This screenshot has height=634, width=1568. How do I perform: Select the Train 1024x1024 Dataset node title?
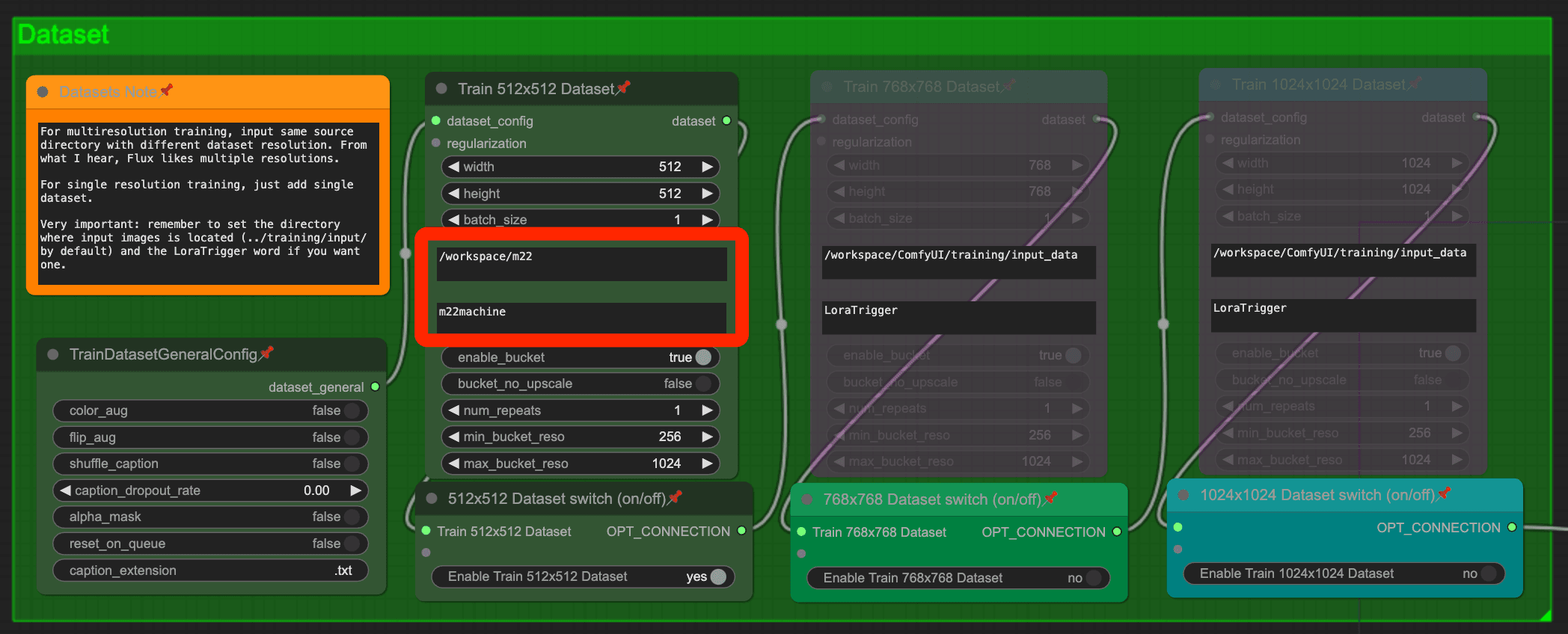tap(1319, 84)
